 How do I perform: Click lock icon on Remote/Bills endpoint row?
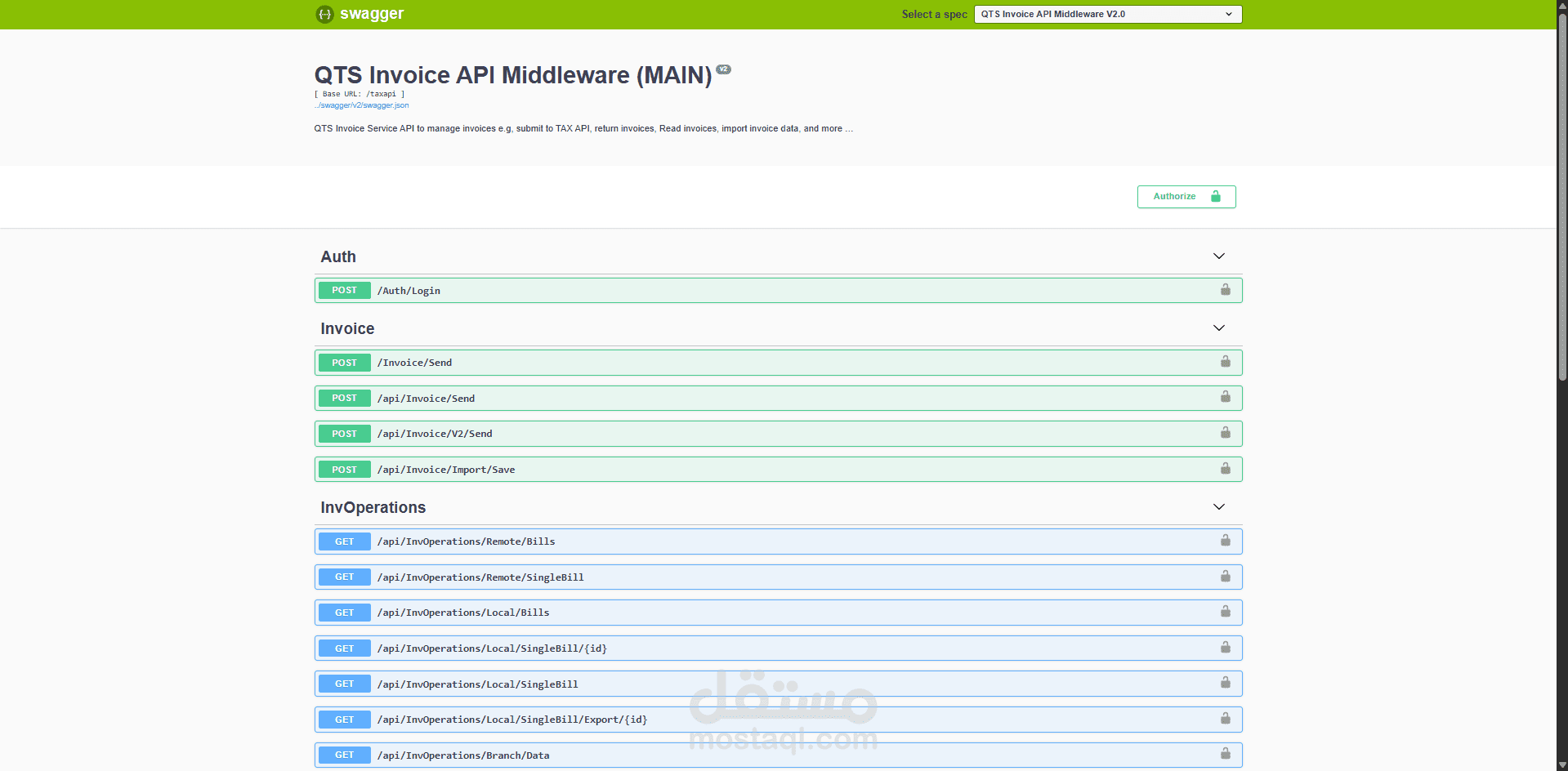point(1225,541)
